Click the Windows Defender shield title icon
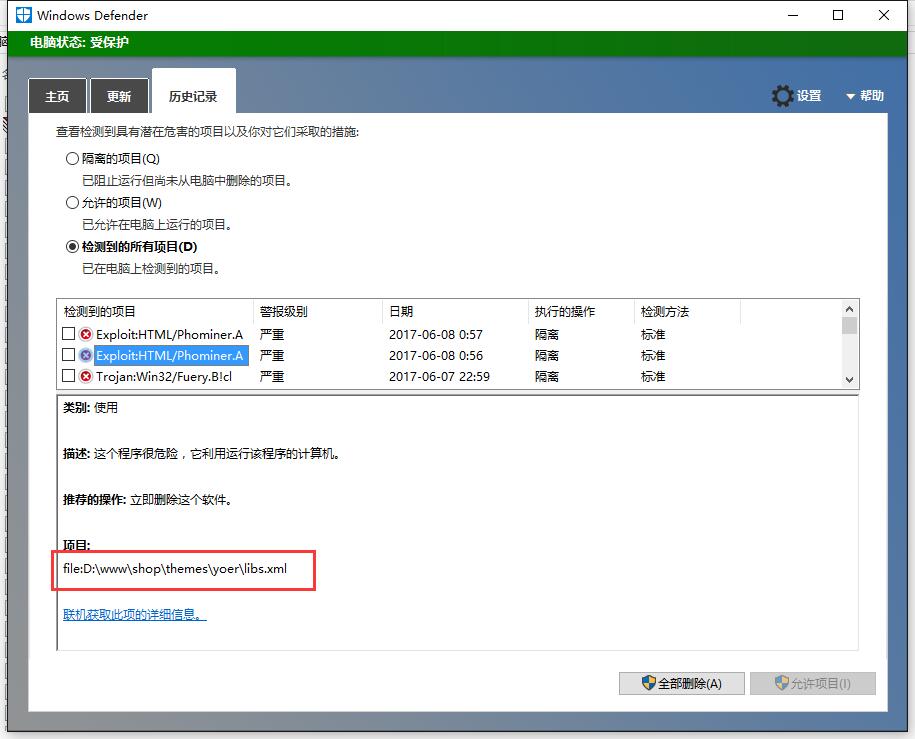 coord(22,15)
